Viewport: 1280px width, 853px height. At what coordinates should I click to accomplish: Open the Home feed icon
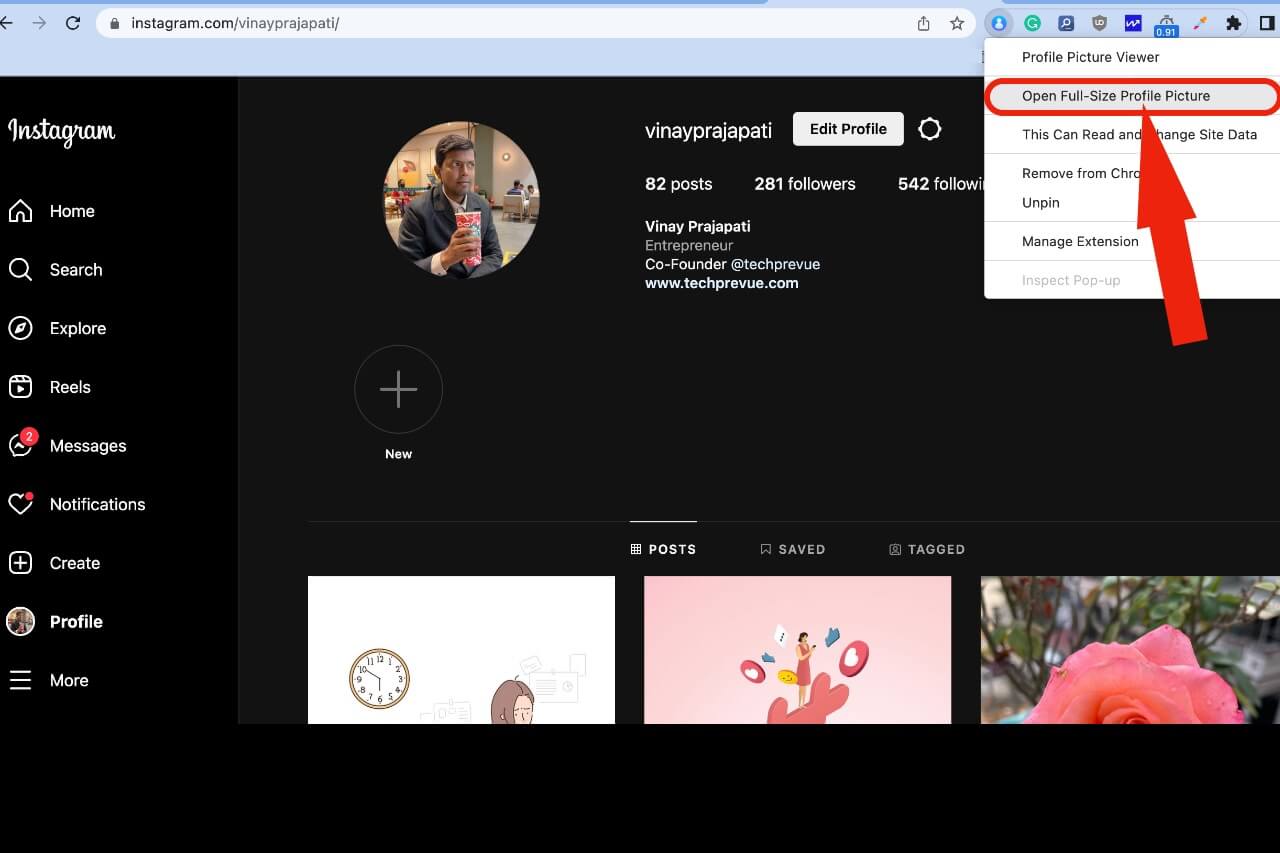tap(21, 211)
